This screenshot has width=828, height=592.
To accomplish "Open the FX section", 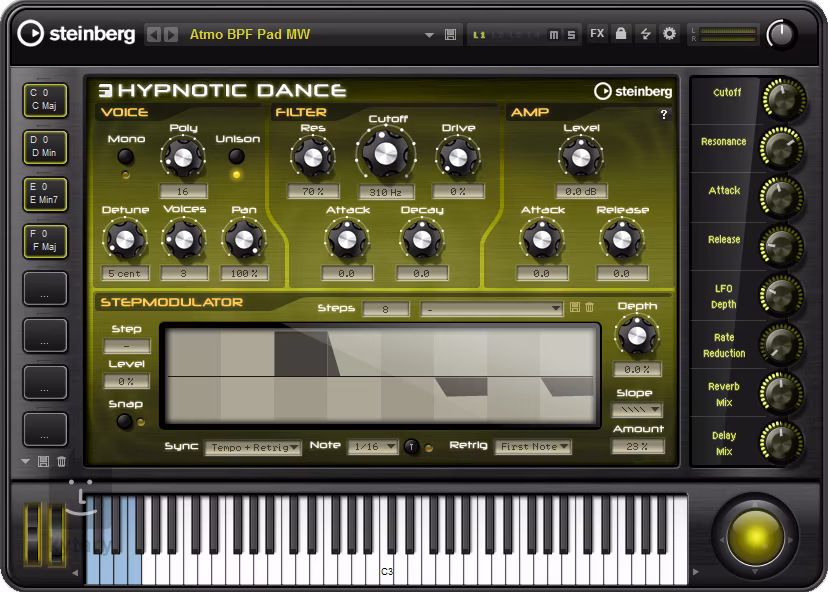I will click(x=597, y=34).
